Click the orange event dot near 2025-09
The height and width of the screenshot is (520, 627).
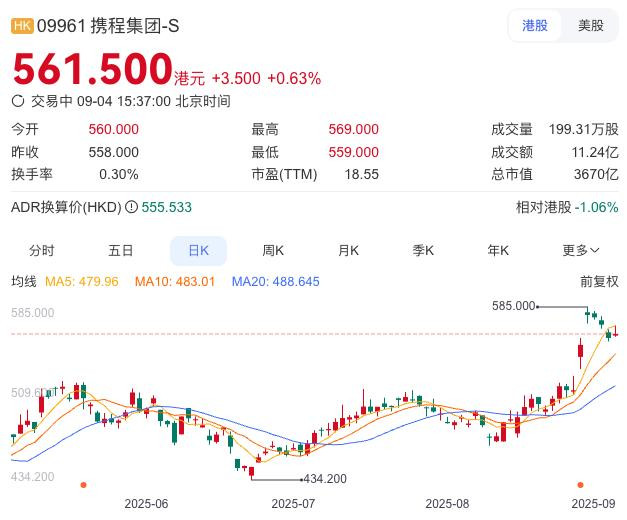[x=580, y=485]
